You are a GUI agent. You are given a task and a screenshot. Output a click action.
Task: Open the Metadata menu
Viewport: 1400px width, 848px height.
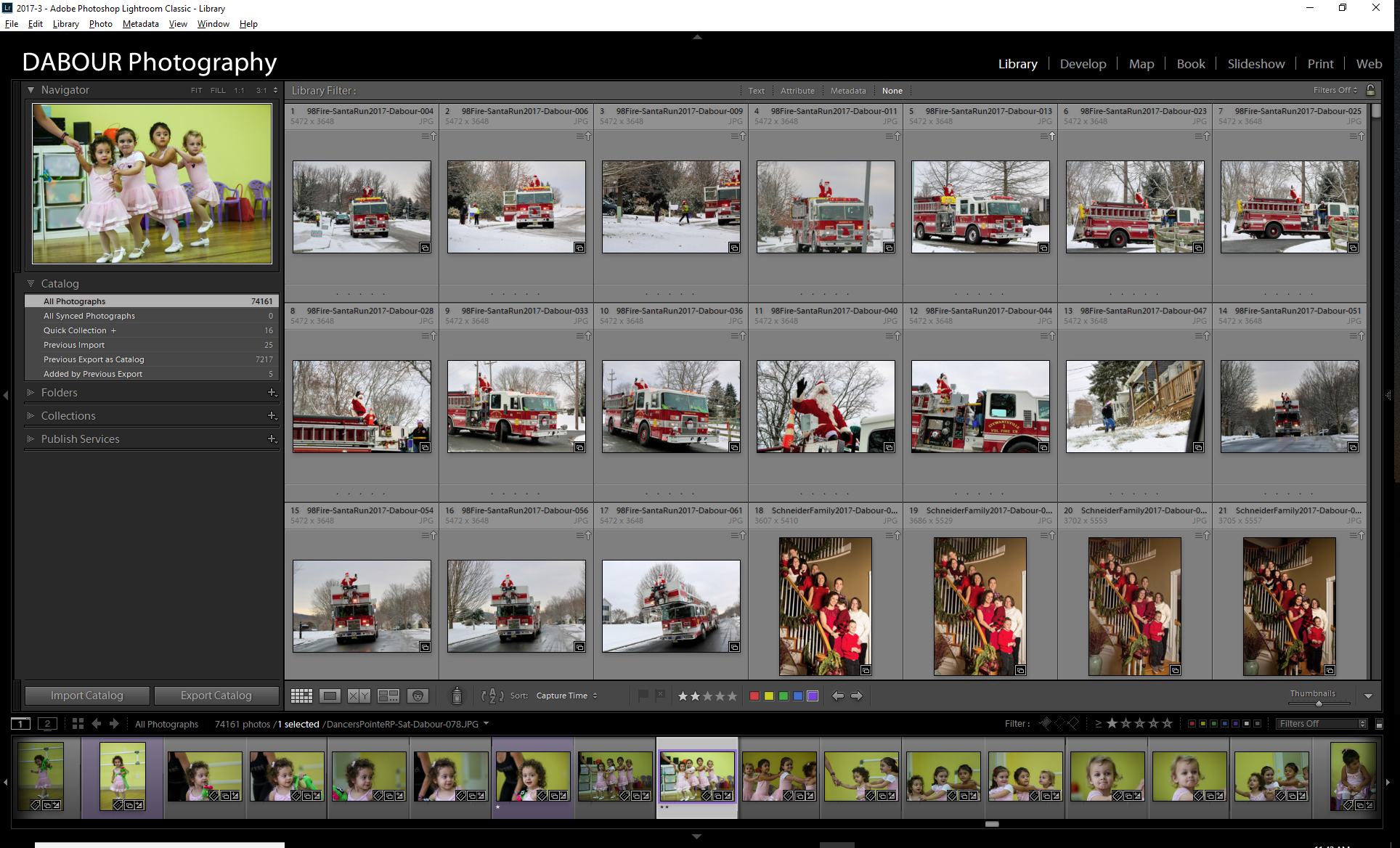(x=140, y=24)
